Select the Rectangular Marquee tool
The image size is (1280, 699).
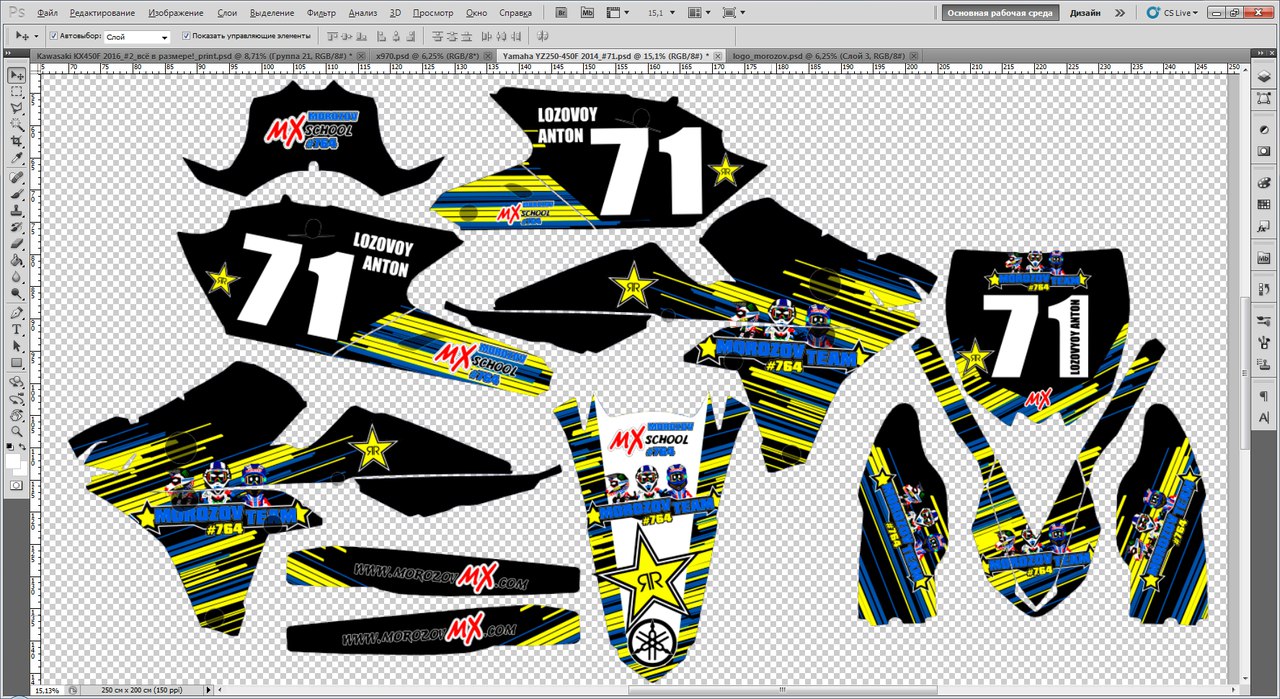click(17, 92)
